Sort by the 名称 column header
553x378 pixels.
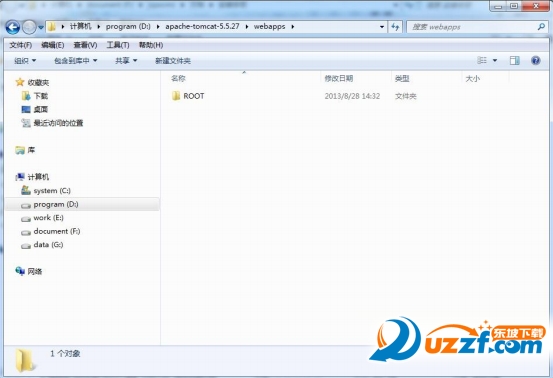(x=178, y=79)
